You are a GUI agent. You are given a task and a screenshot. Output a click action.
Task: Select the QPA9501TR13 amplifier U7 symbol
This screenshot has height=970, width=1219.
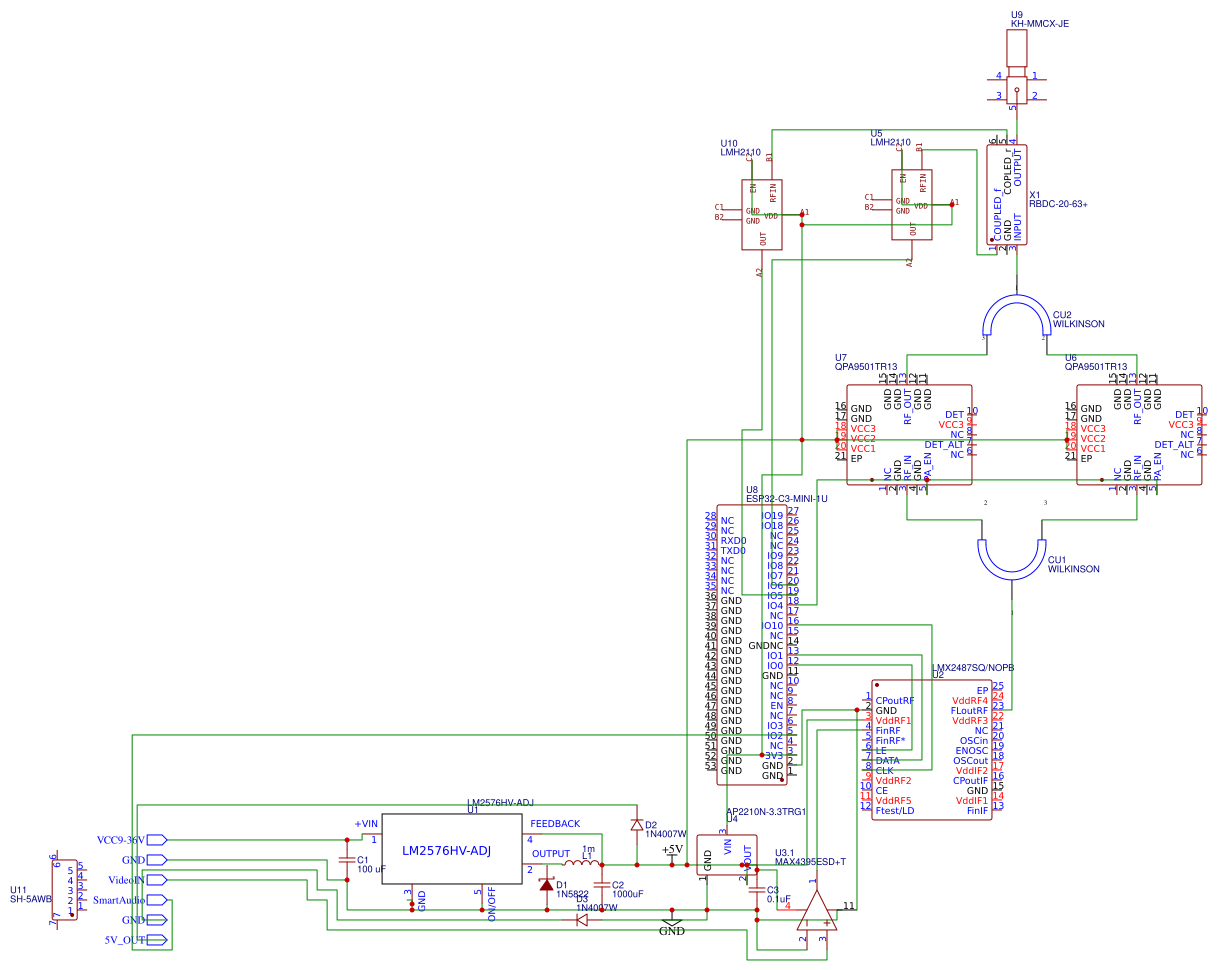(x=910, y=435)
